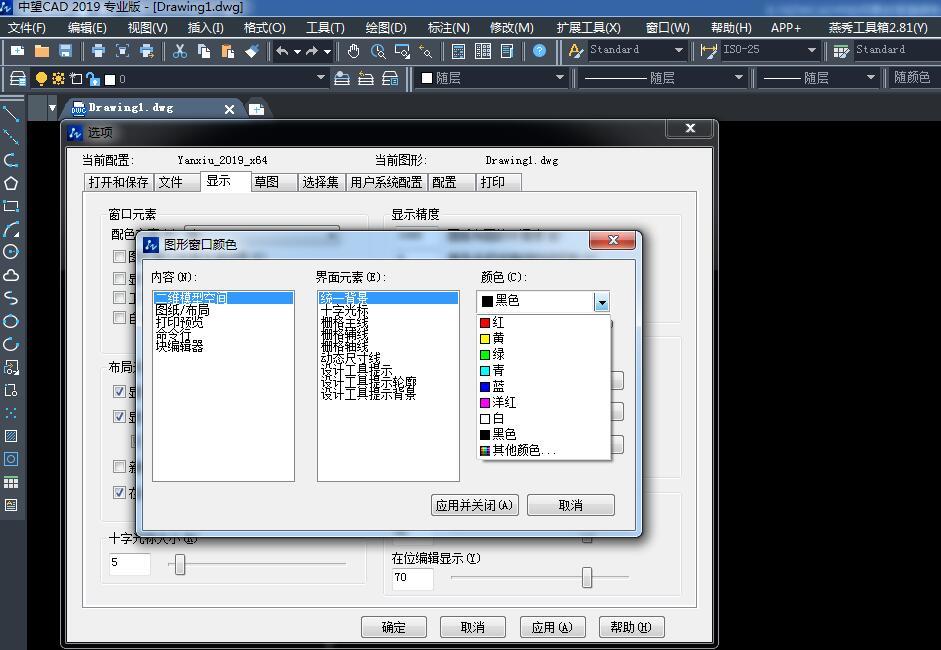
Task: Choose the 红 red color option
Action: (544, 322)
